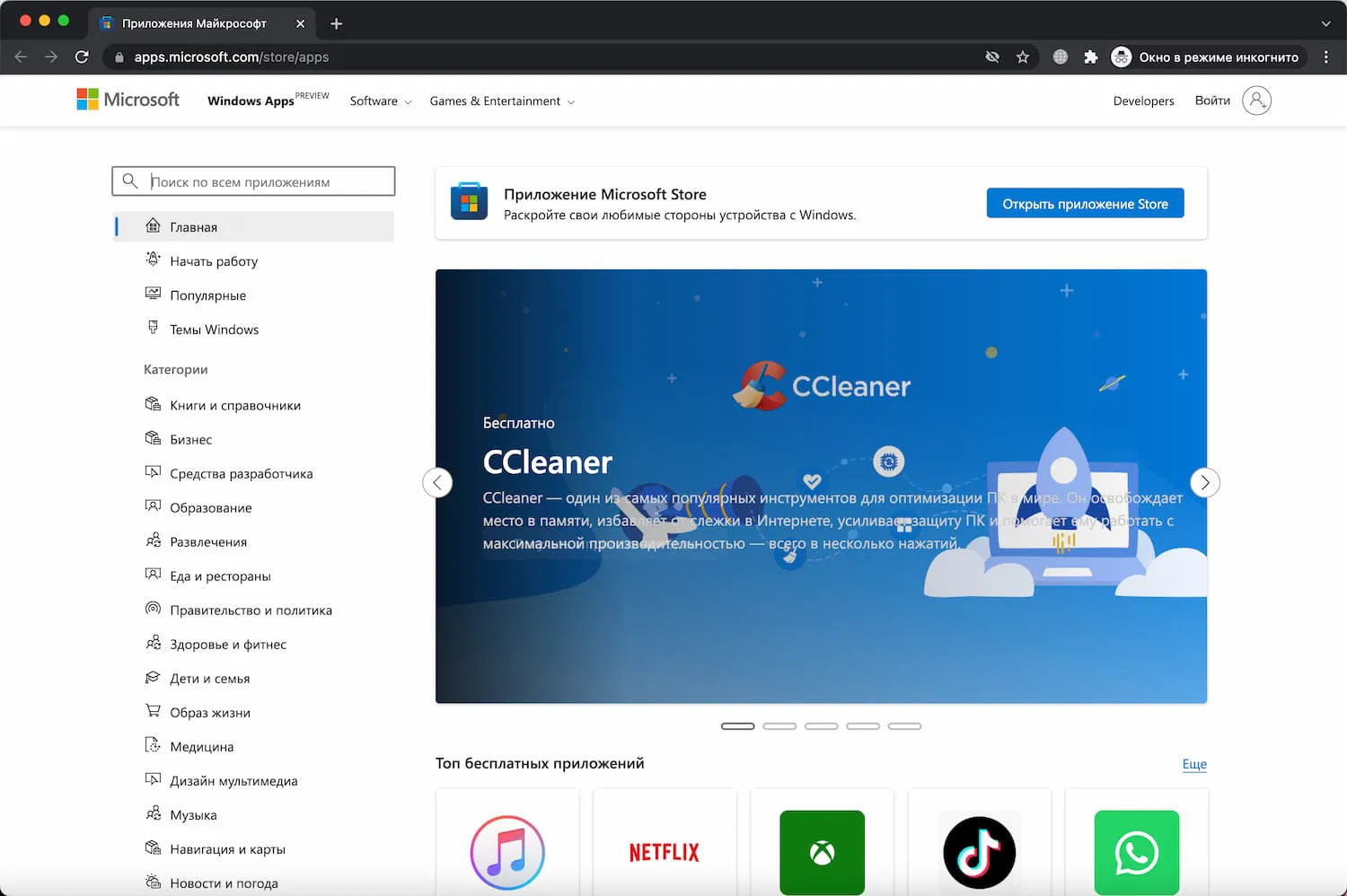Viewport: 1347px width, 896px height.
Task: Click the Темы Windows brush icon
Action: point(153,329)
